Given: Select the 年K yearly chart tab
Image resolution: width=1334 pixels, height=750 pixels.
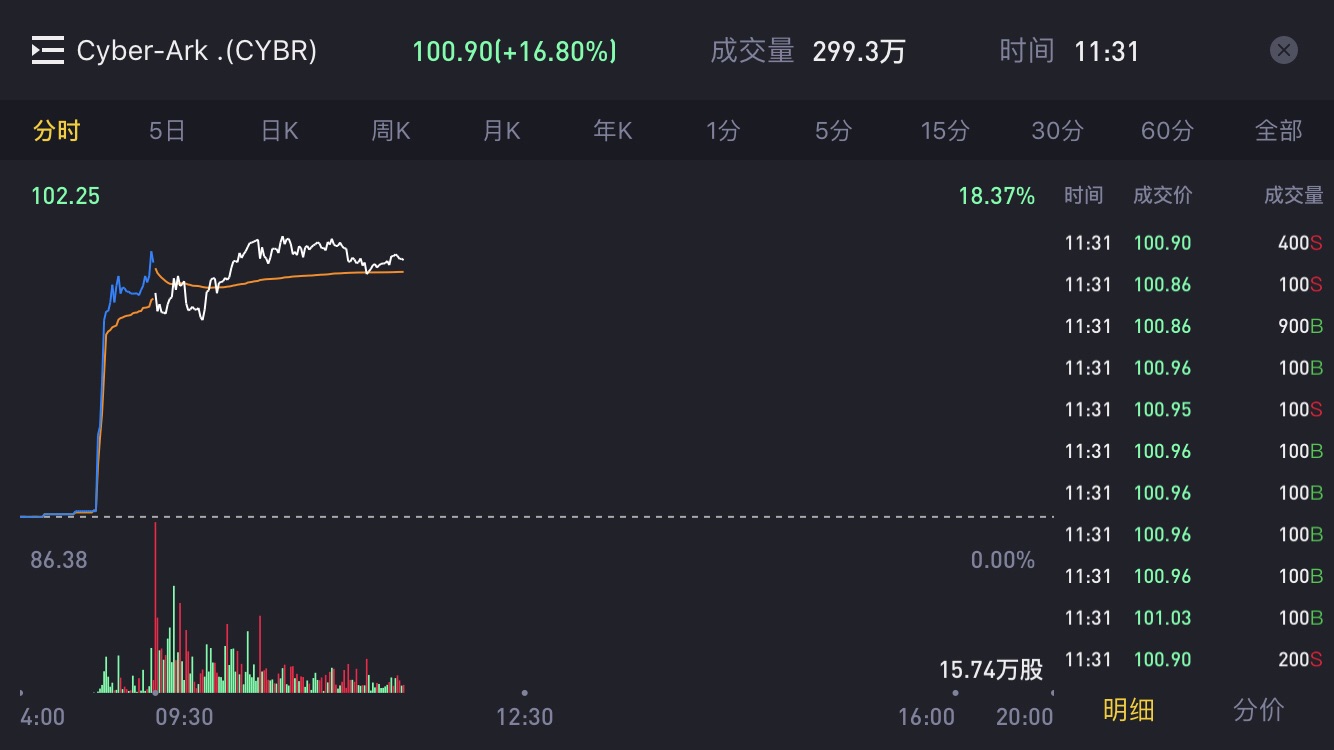Looking at the screenshot, I should click(612, 131).
